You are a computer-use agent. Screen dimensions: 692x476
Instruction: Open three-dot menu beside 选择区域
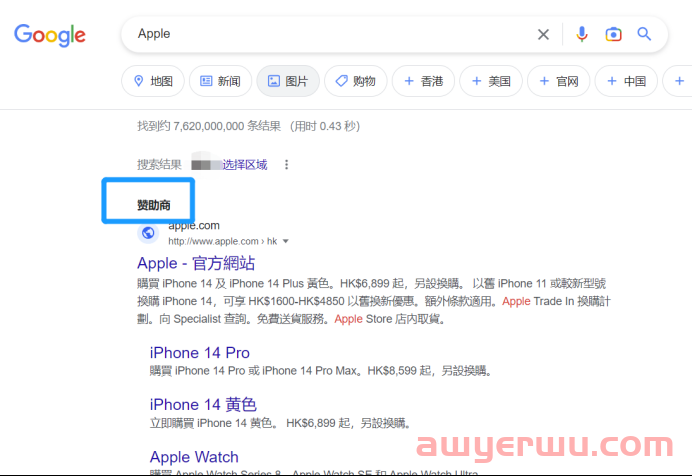[x=286, y=165]
